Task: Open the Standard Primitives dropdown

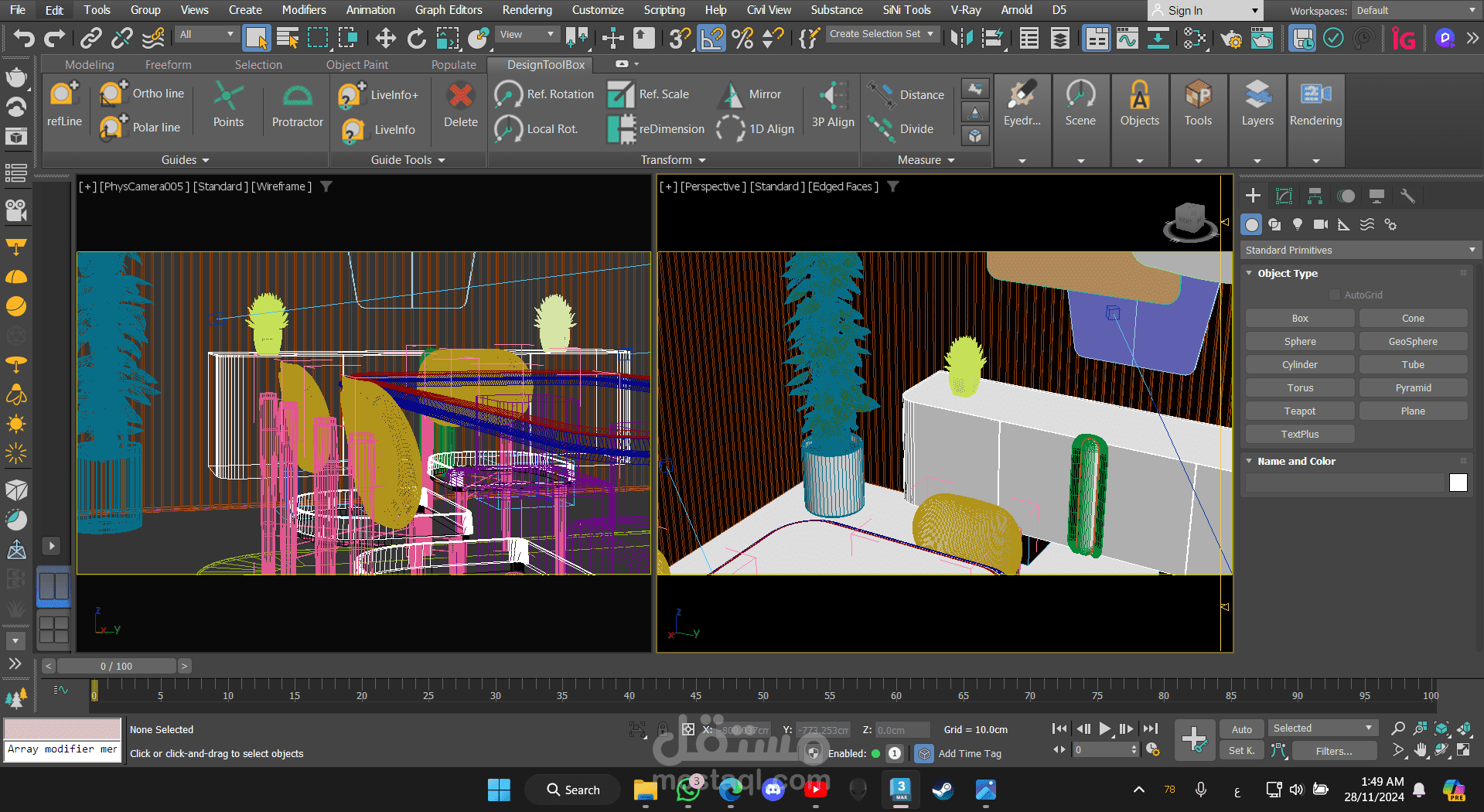Action: [x=1359, y=250]
